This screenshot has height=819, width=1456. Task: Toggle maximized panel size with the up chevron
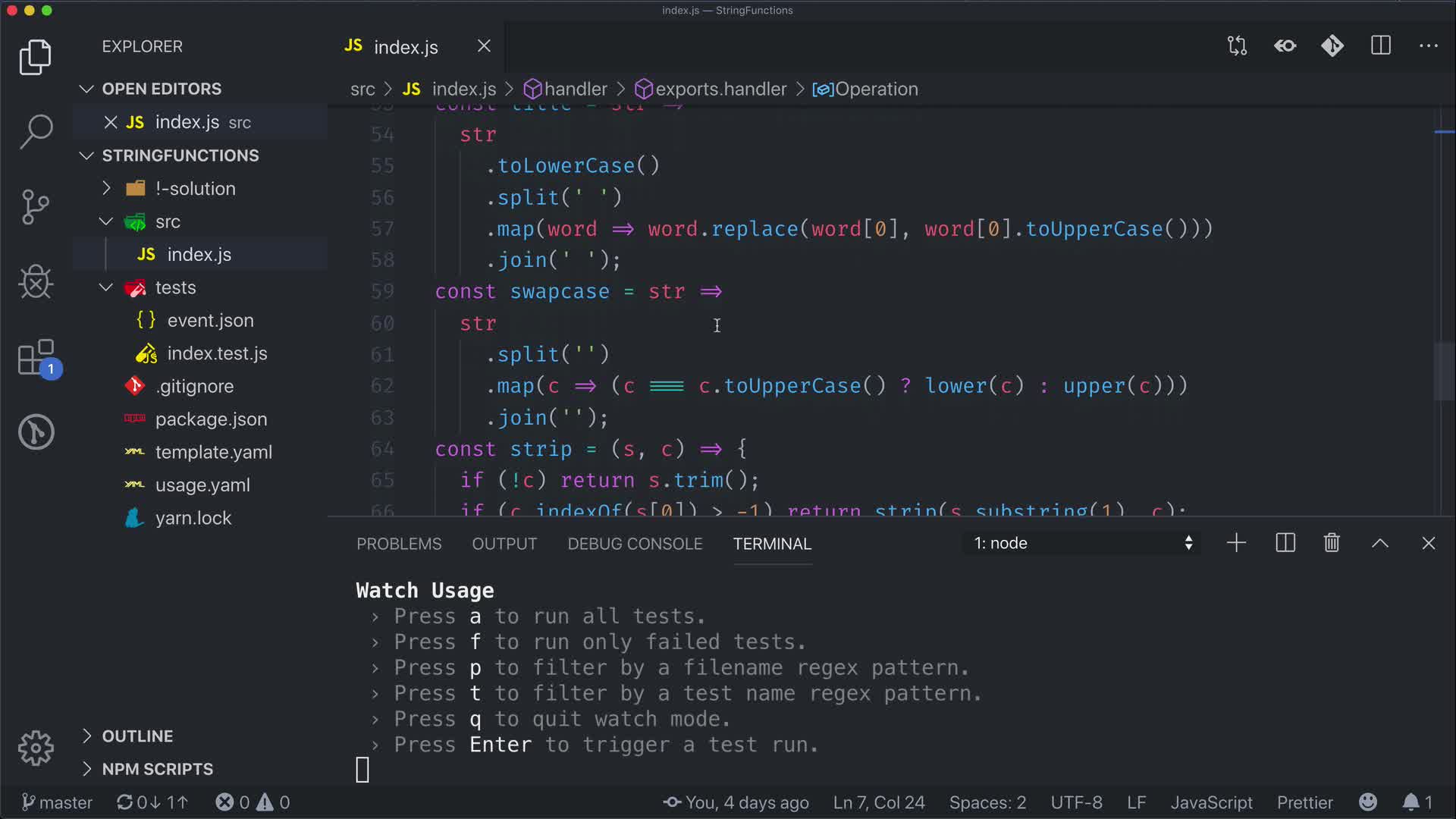(1380, 543)
